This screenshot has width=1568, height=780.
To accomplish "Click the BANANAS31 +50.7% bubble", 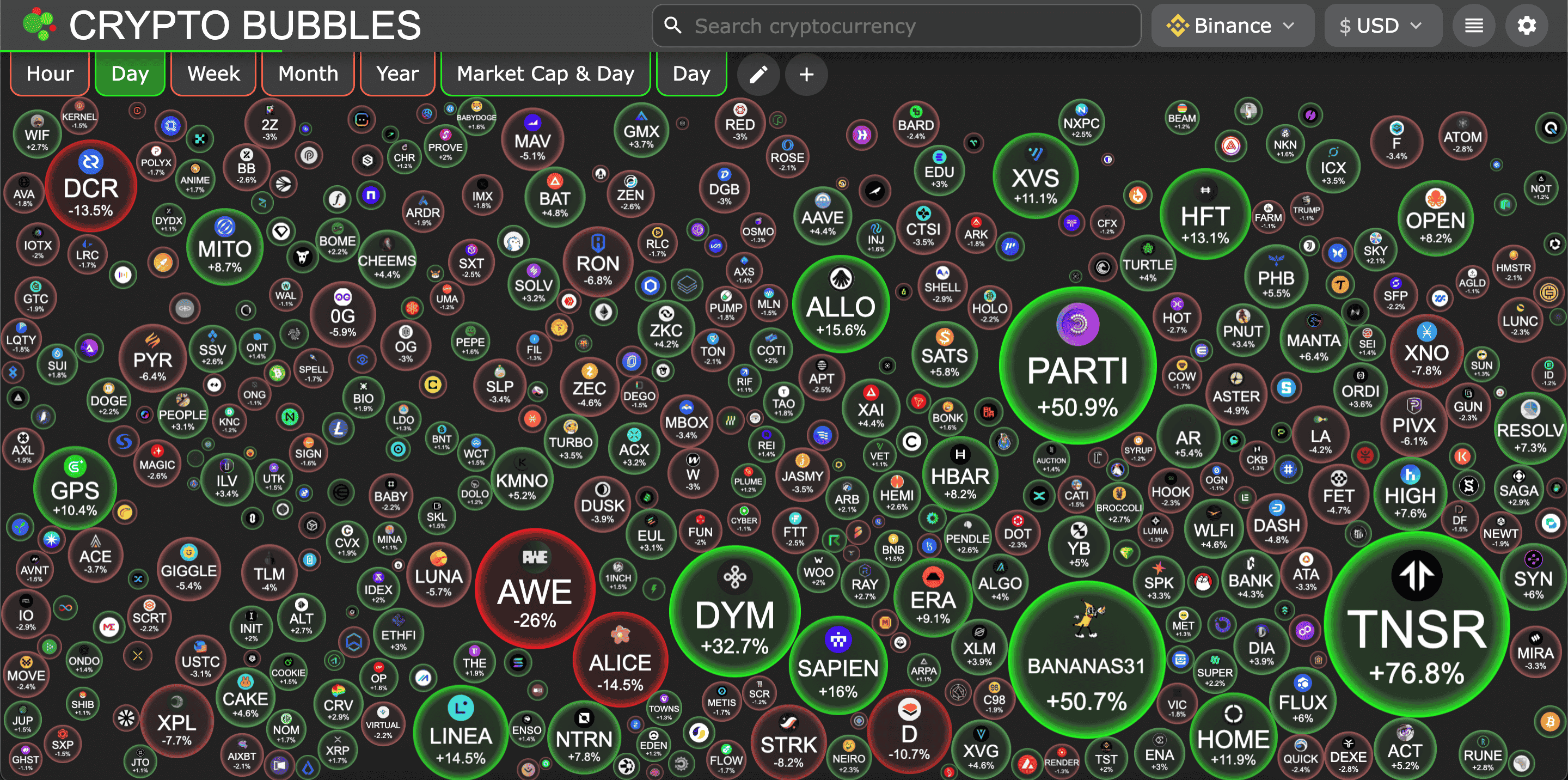I will [x=1086, y=661].
